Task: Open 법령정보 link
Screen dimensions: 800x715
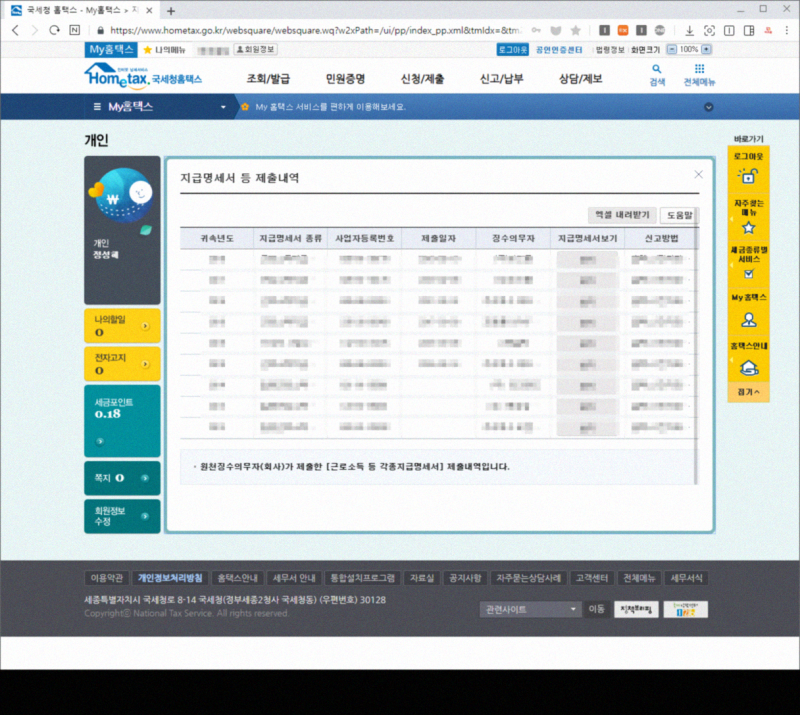Action: click(x=610, y=50)
